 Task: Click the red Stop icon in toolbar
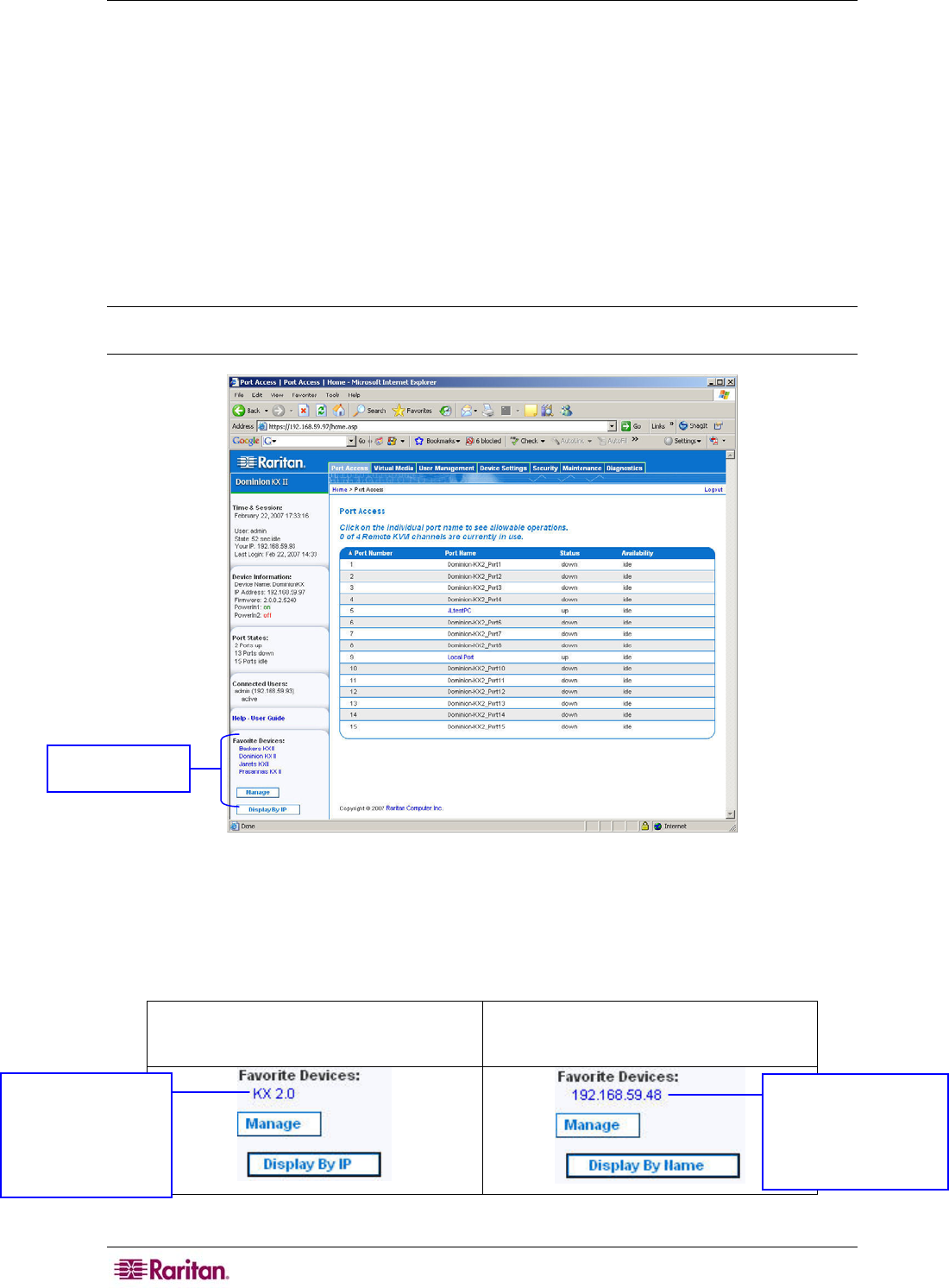(304, 411)
